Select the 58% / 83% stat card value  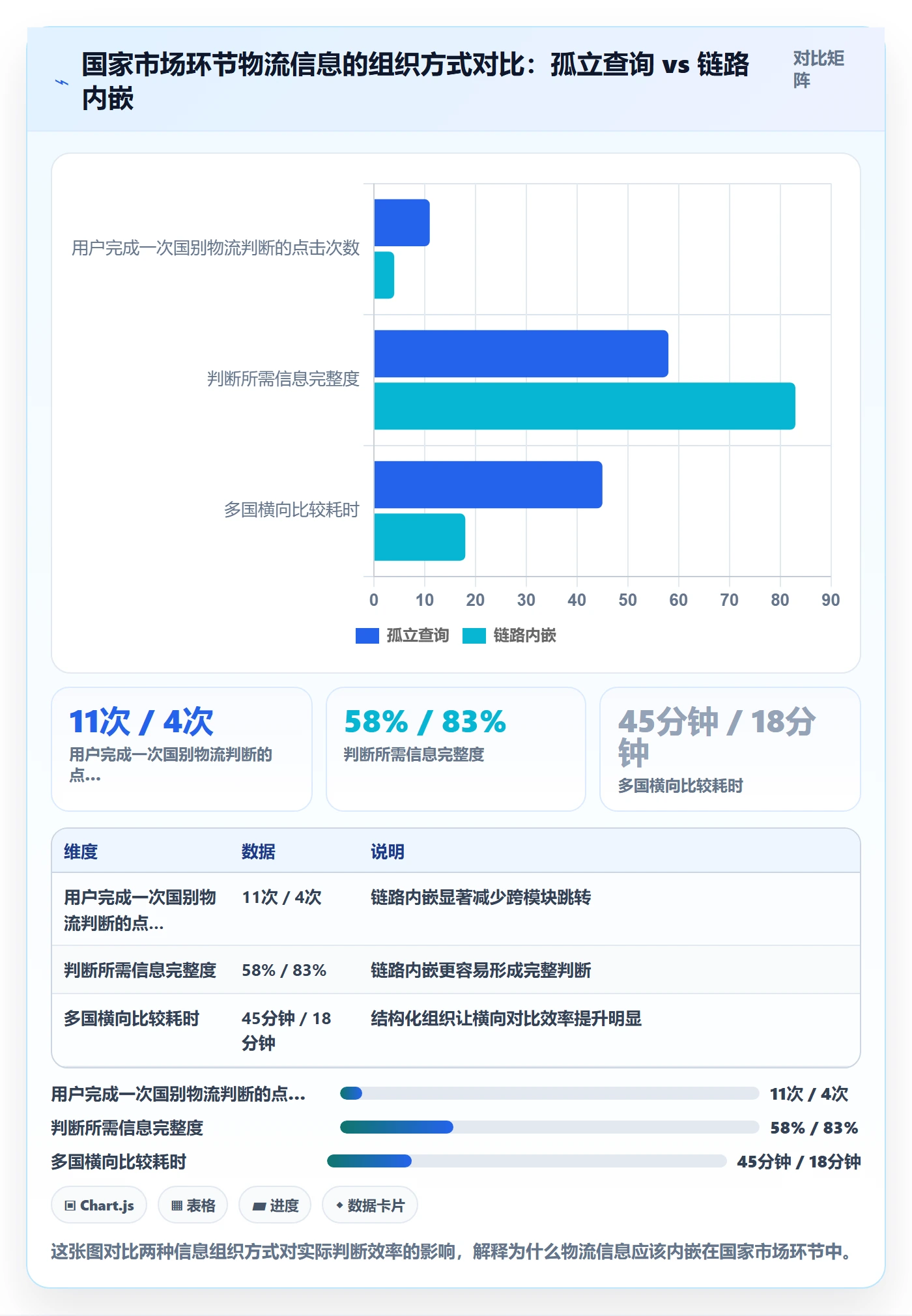tap(425, 722)
